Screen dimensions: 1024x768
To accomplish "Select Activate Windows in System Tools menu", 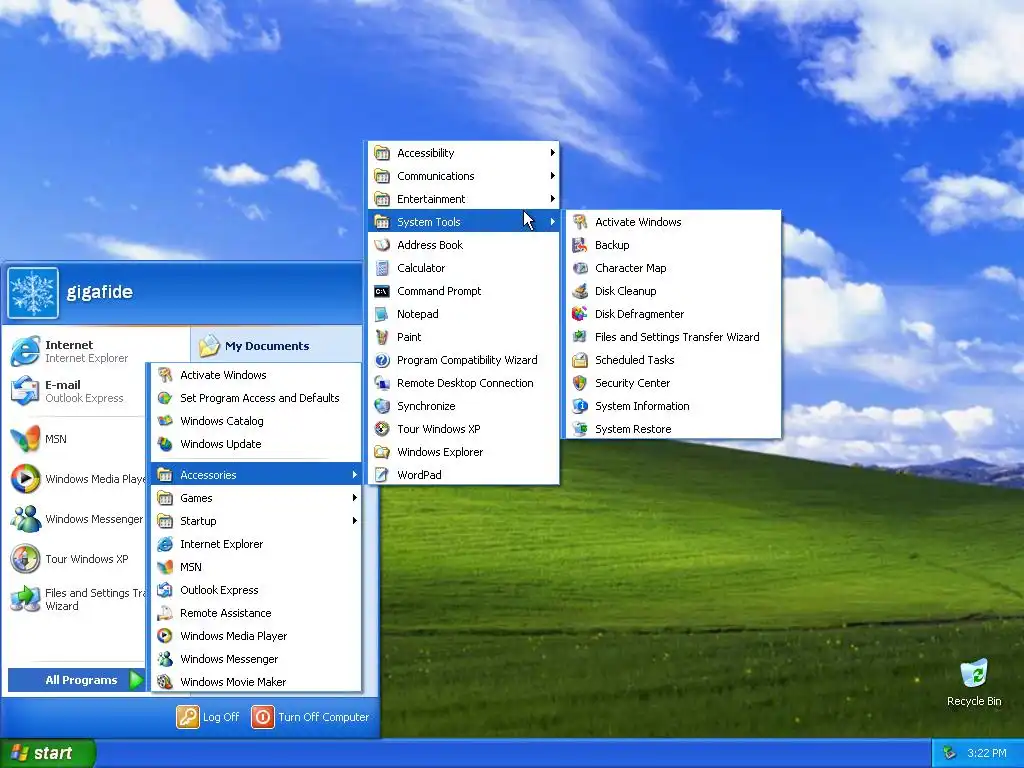I will [673, 222].
